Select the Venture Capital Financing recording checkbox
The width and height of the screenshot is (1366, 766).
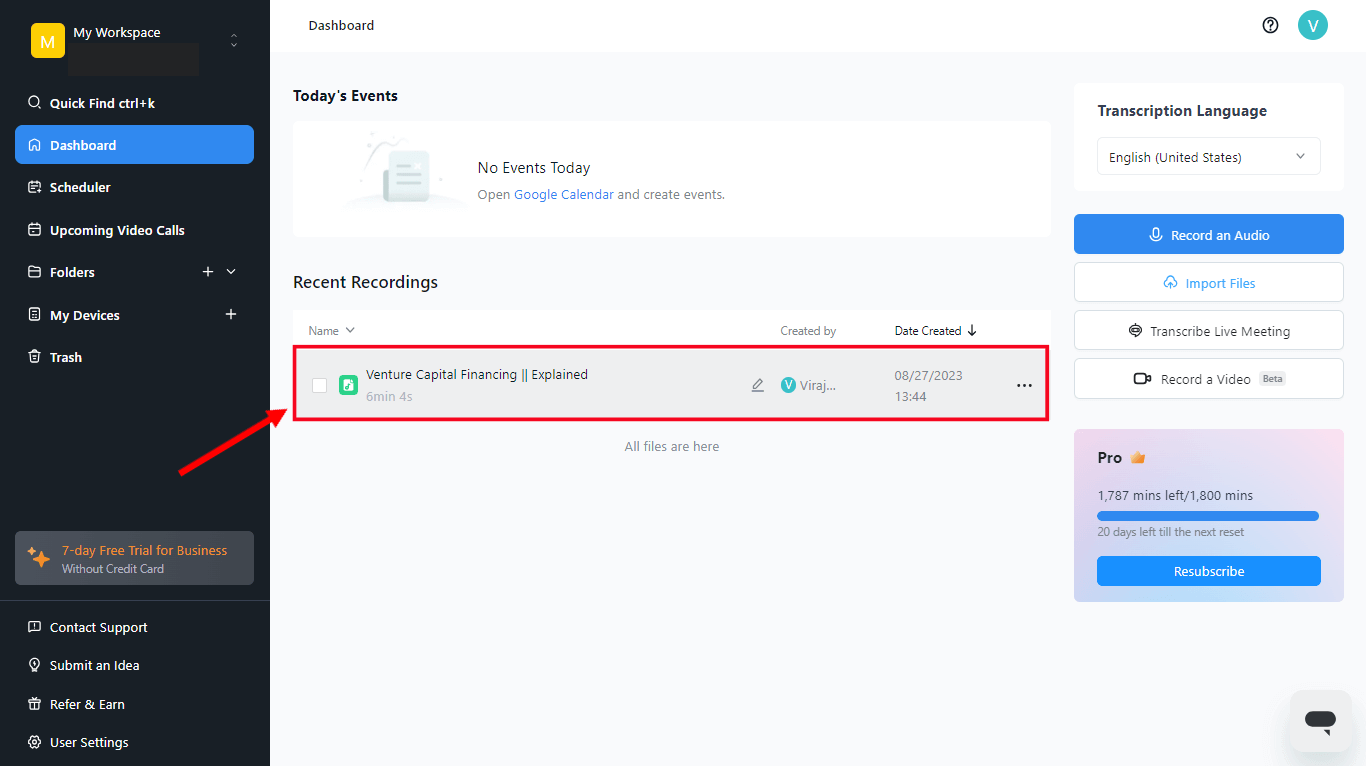tap(319, 385)
